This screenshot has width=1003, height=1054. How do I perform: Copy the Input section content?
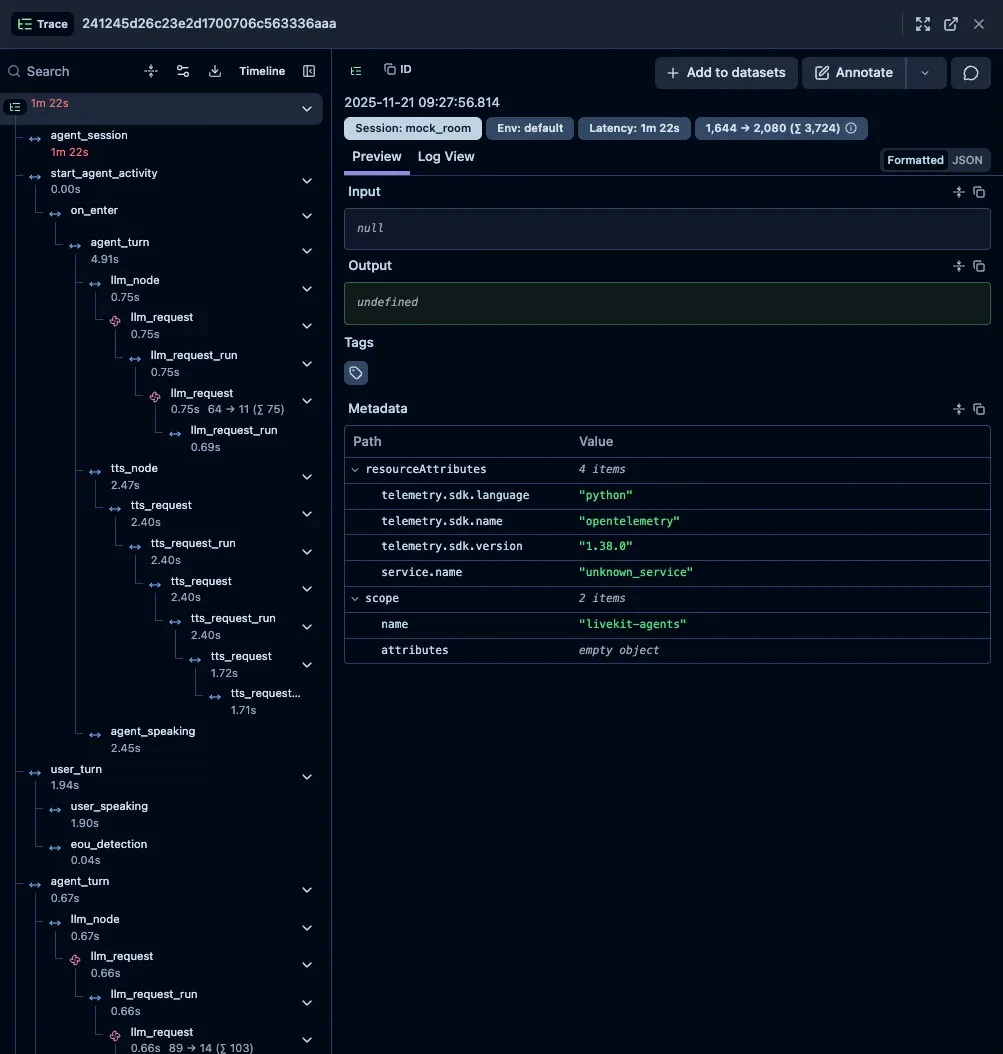pyautogui.click(x=979, y=192)
